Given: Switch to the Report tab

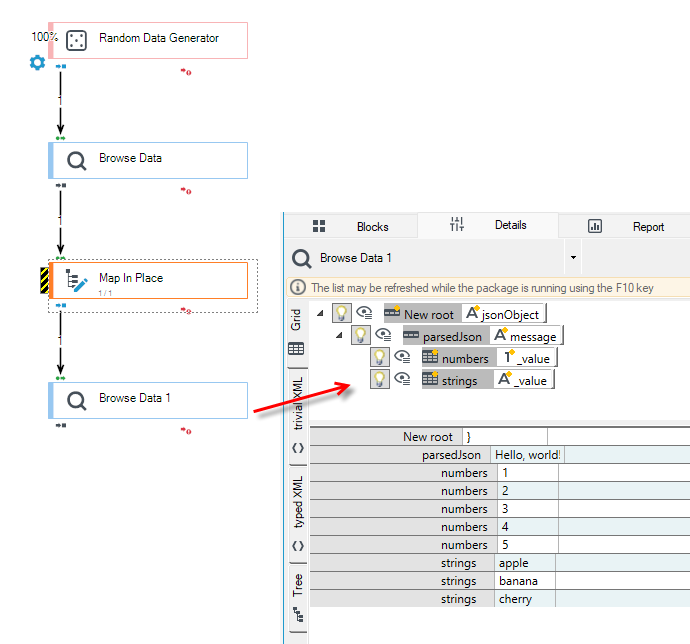Looking at the screenshot, I should (x=625, y=227).
